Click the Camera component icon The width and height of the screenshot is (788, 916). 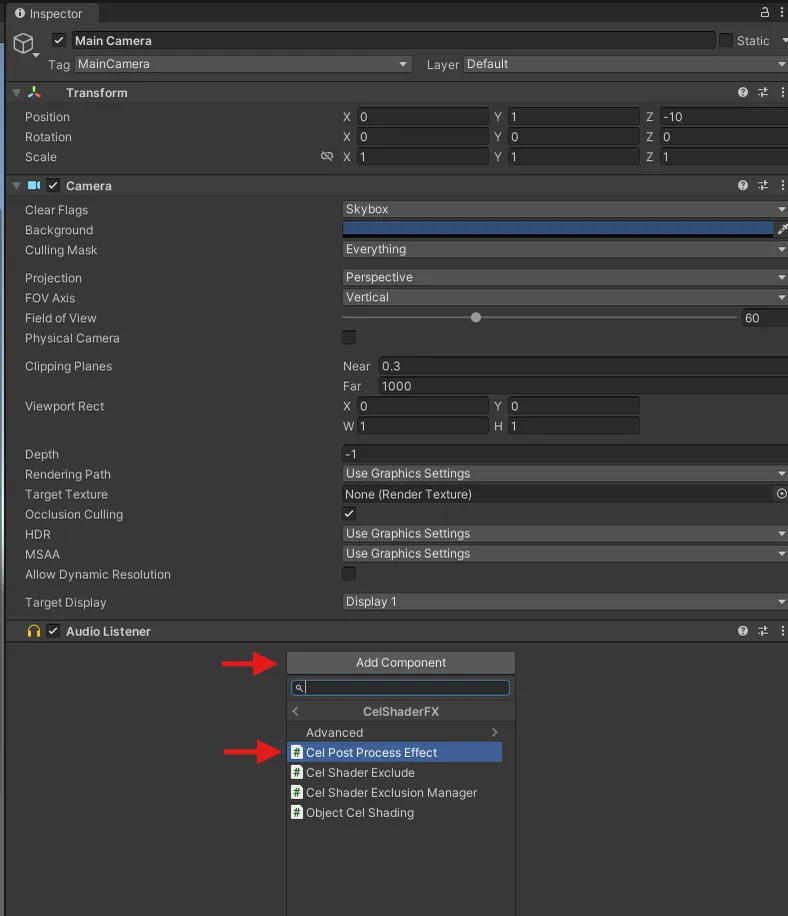pos(34,185)
